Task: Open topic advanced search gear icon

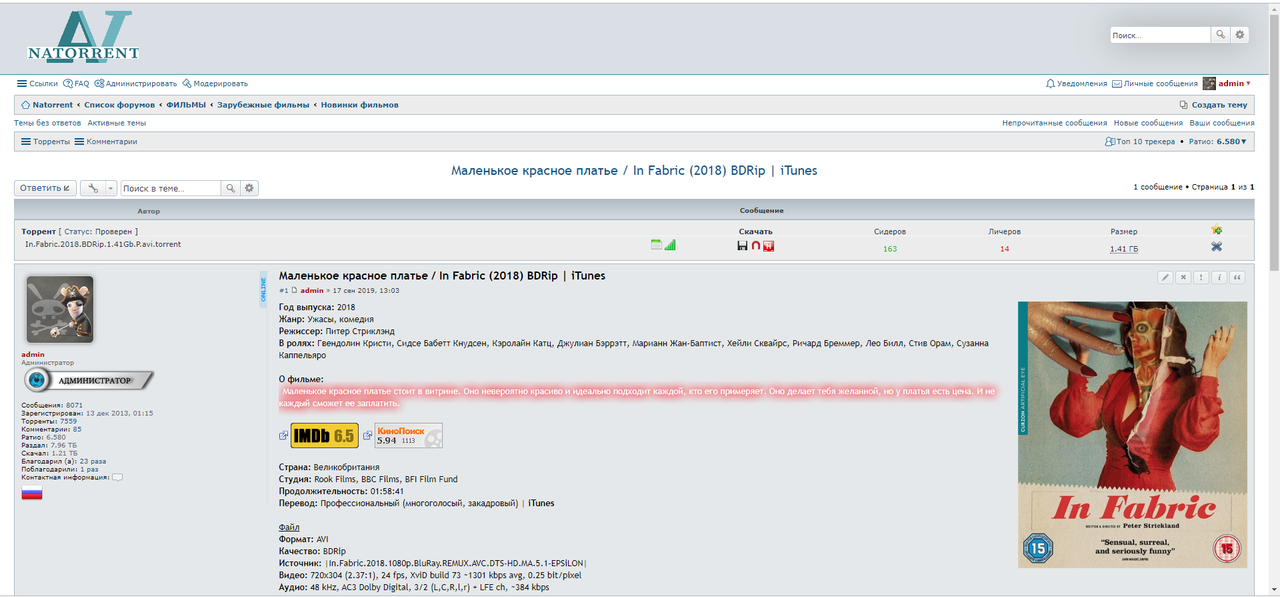Action: pos(250,188)
